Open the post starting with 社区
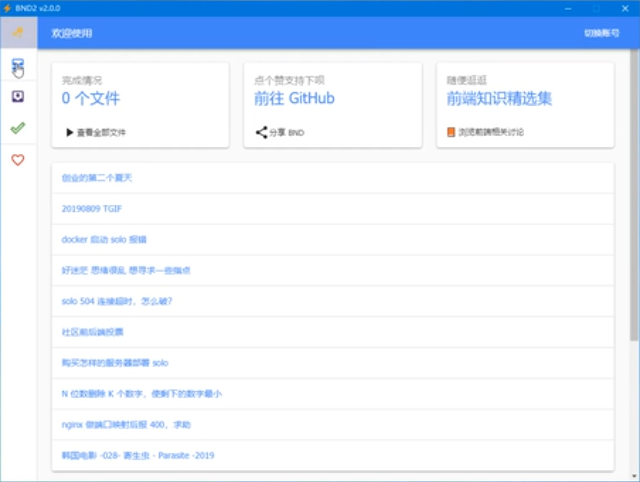The height and width of the screenshot is (482, 640). [x=92, y=332]
